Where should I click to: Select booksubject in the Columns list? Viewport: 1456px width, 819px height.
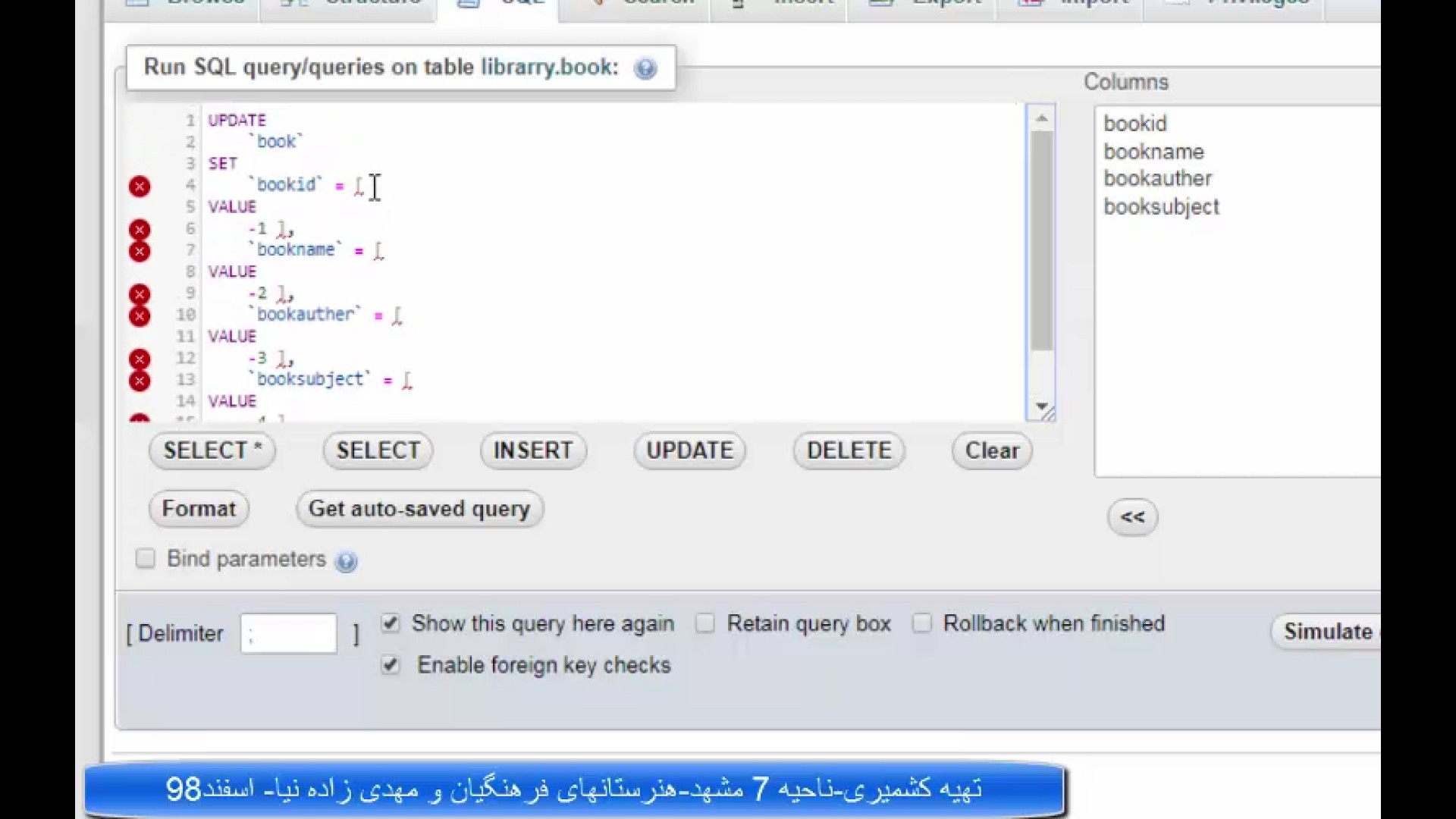coord(1161,207)
